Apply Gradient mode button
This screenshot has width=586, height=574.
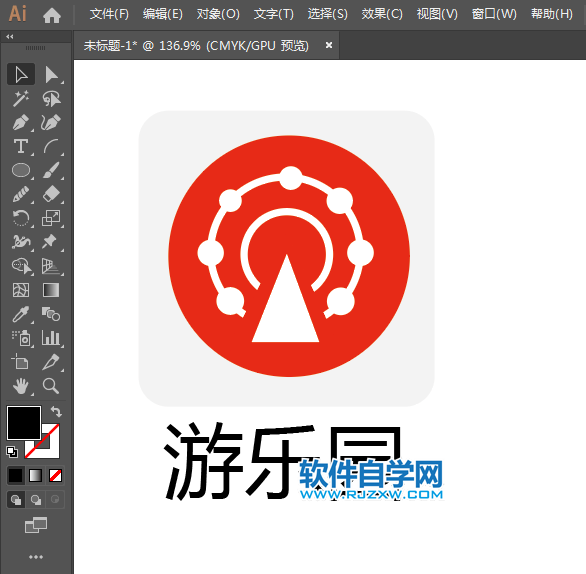pos(36,475)
